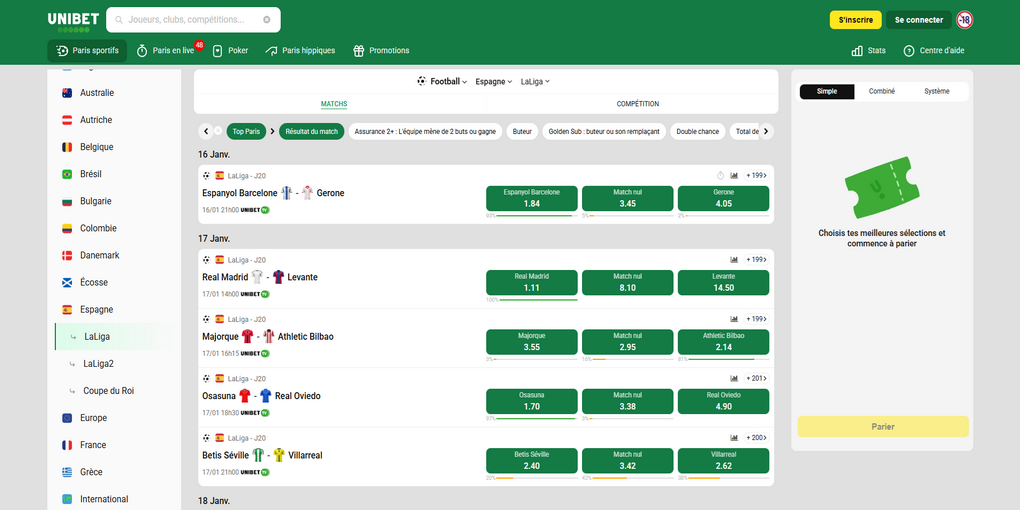The height and width of the screenshot is (510, 1020).
Task: Bet on Real Madrid at 1.11
Action: (x=531, y=282)
